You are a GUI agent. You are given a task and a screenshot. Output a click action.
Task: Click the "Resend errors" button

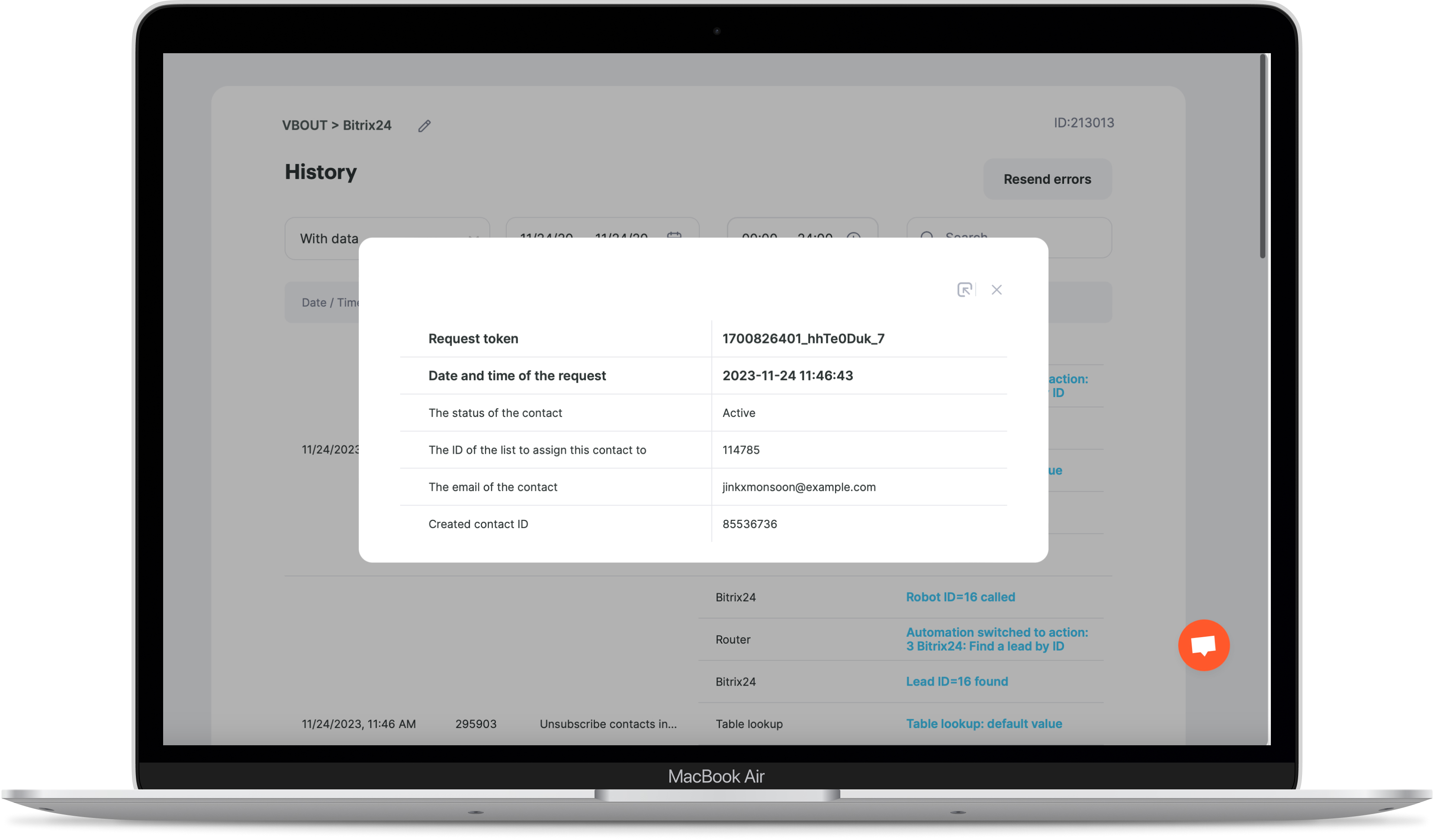click(1047, 179)
